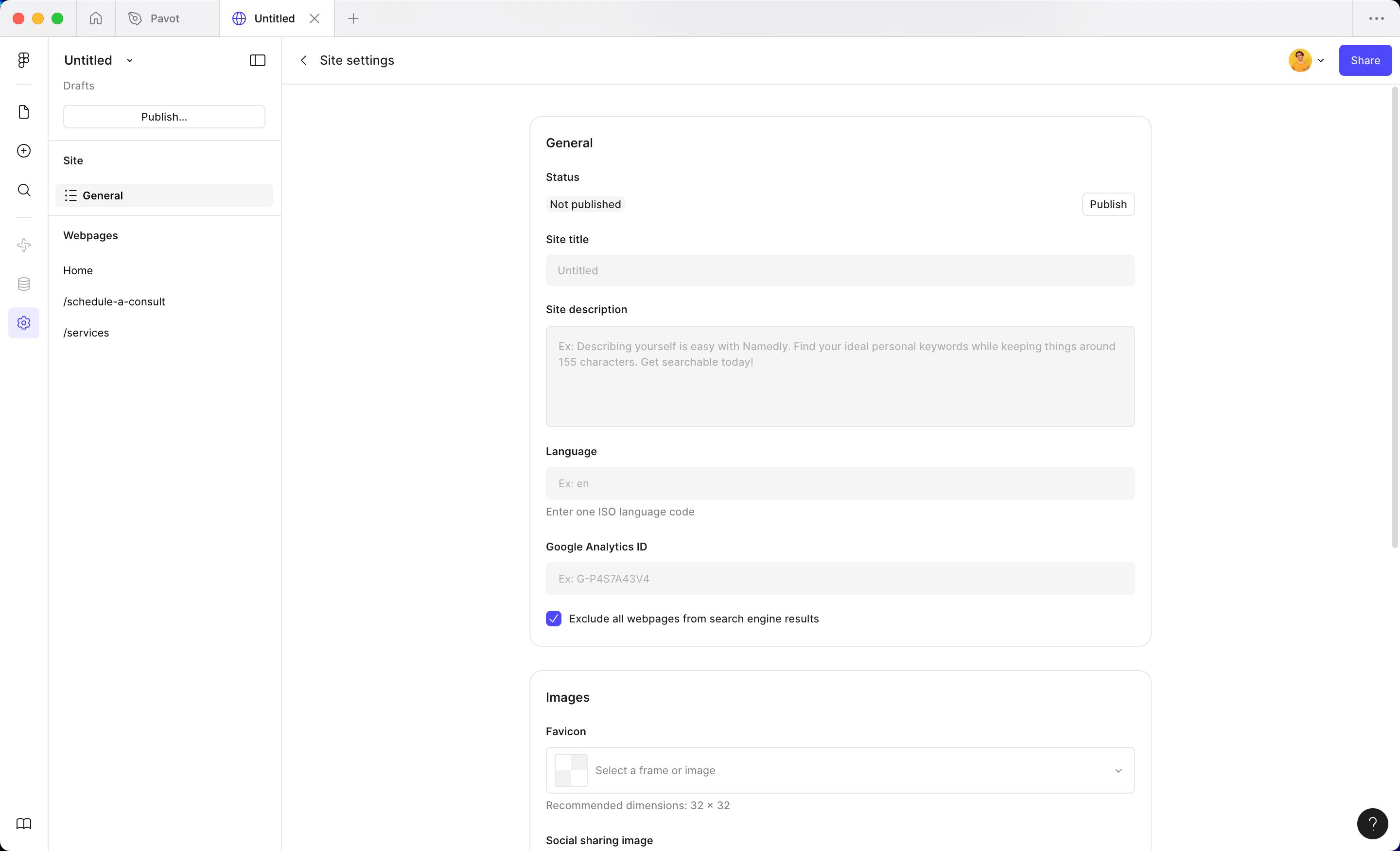Click the Favicon checkerboard thumbnail
Viewport: 1400px width, 851px height.
point(571,770)
